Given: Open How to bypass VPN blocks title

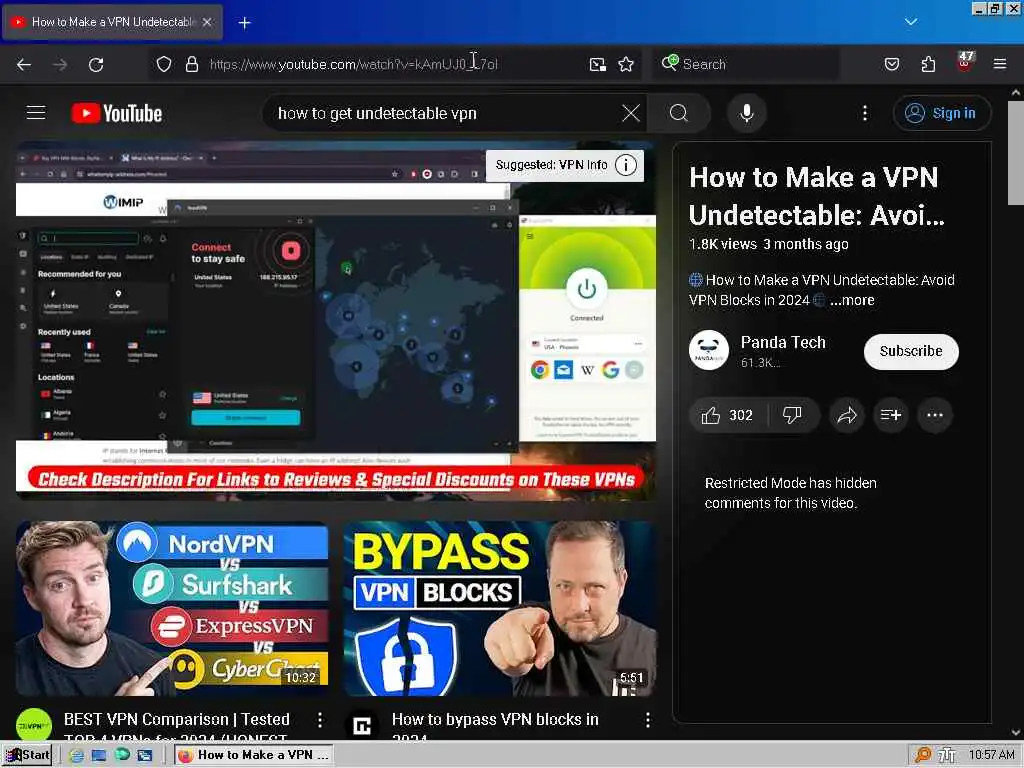Looking at the screenshot, I should click(x=495, y=726).
